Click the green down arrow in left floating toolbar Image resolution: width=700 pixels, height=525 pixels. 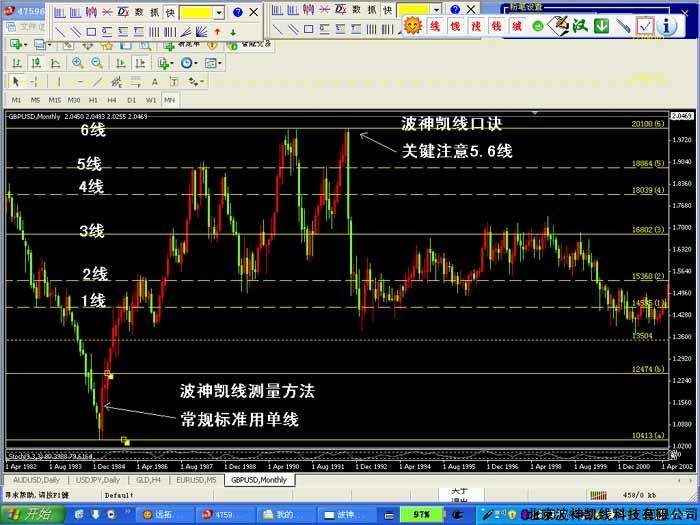233,32
